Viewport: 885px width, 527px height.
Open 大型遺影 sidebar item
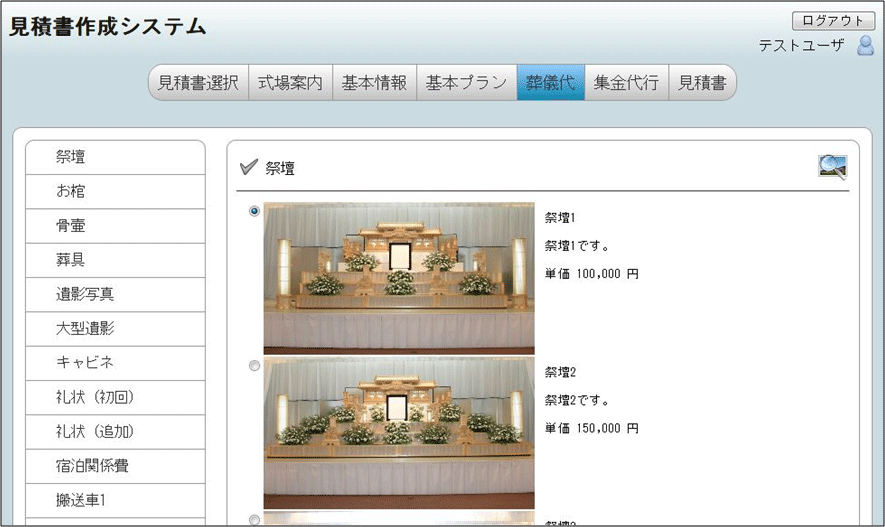(115, 329)
